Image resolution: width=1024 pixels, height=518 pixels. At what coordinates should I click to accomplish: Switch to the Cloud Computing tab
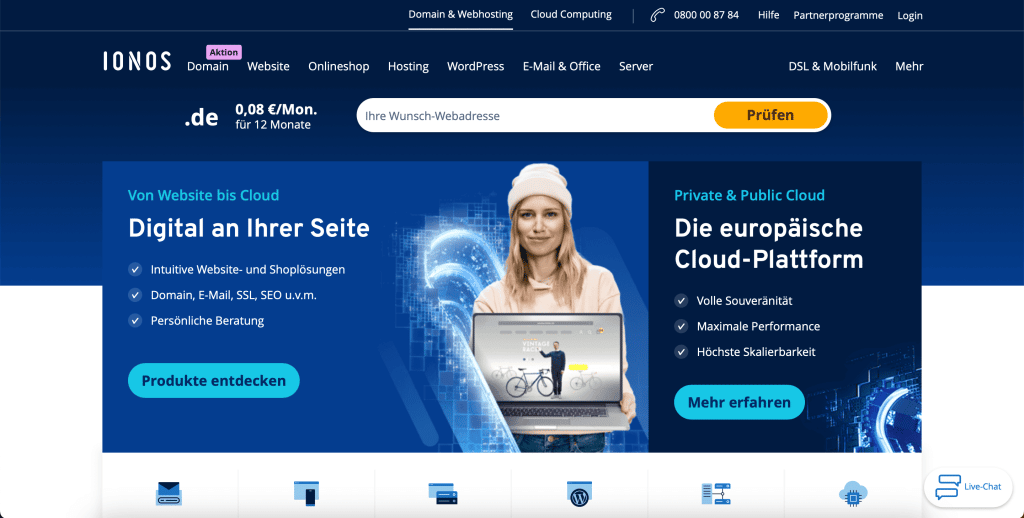click(571, 15)
